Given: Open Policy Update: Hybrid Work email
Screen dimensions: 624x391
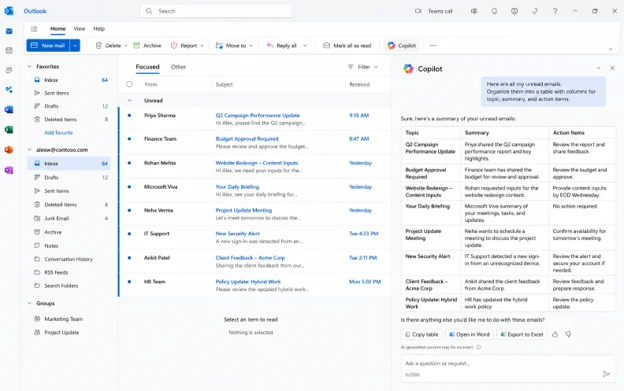Looking at the screenshot, I should [255, 285].
